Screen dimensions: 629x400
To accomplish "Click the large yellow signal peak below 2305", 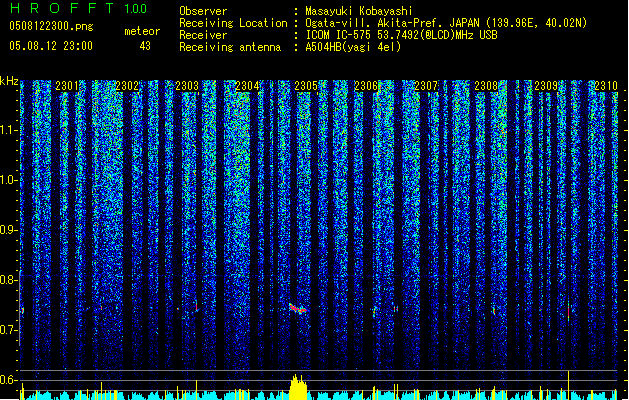I will pyautogui.click(x=298, y=386).
